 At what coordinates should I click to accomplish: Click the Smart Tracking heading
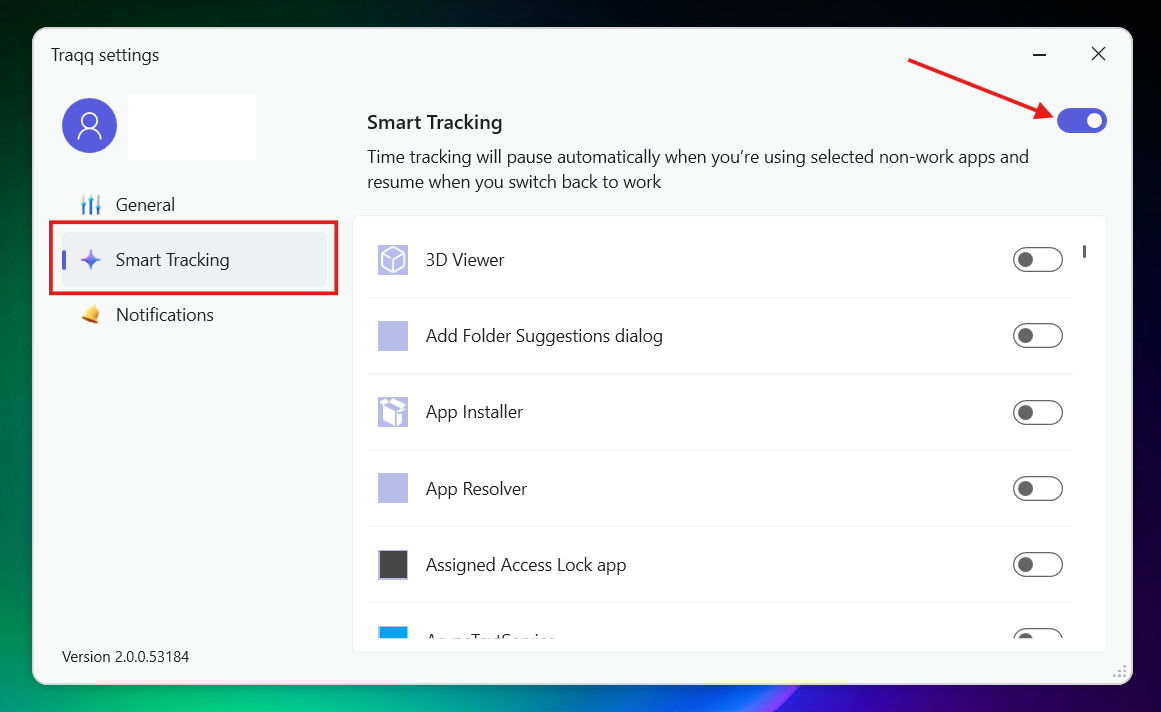tap(435, 122)
